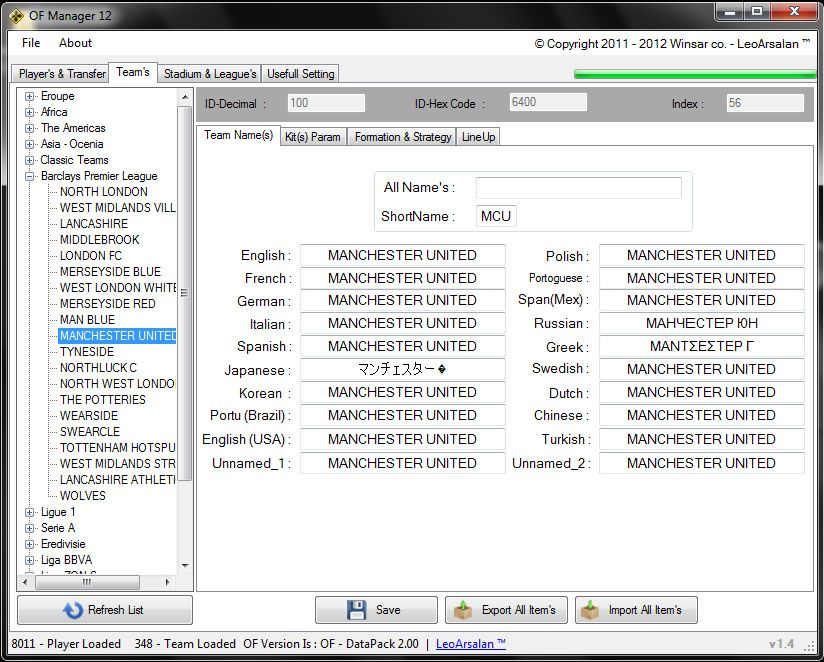Image resolution: width=824 pixels, height=662 pixels.
Task: Open the Kit(s) Param tab
Action: tap(312, 137)
